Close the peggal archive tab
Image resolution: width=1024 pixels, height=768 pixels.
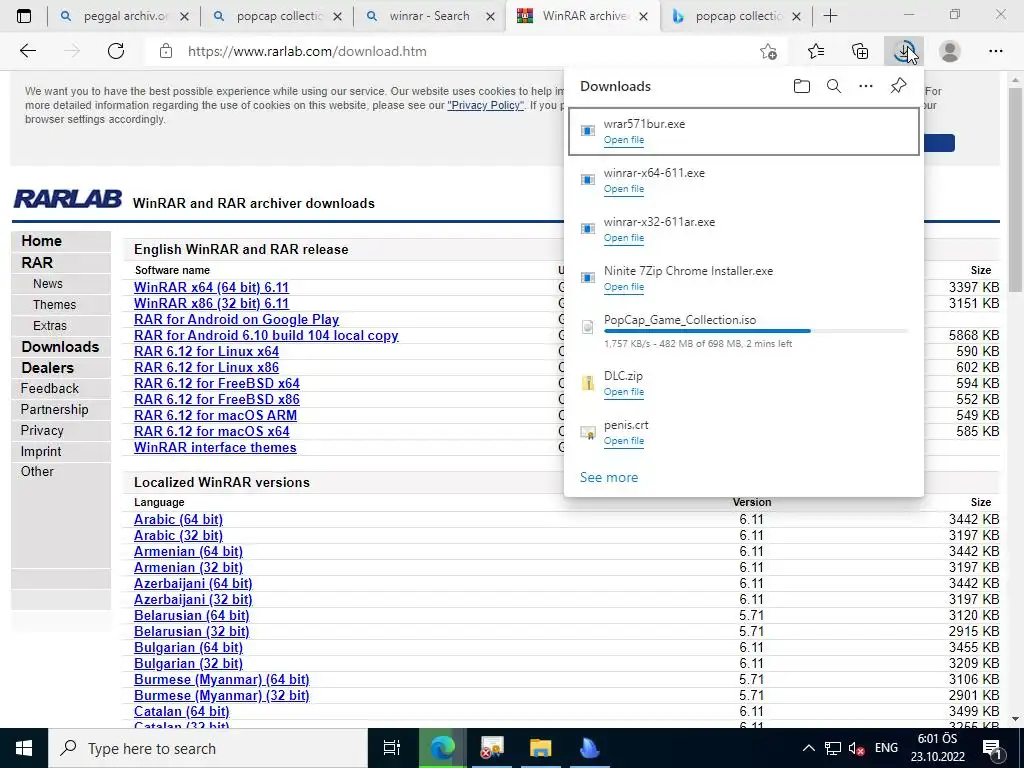[184, 16]
